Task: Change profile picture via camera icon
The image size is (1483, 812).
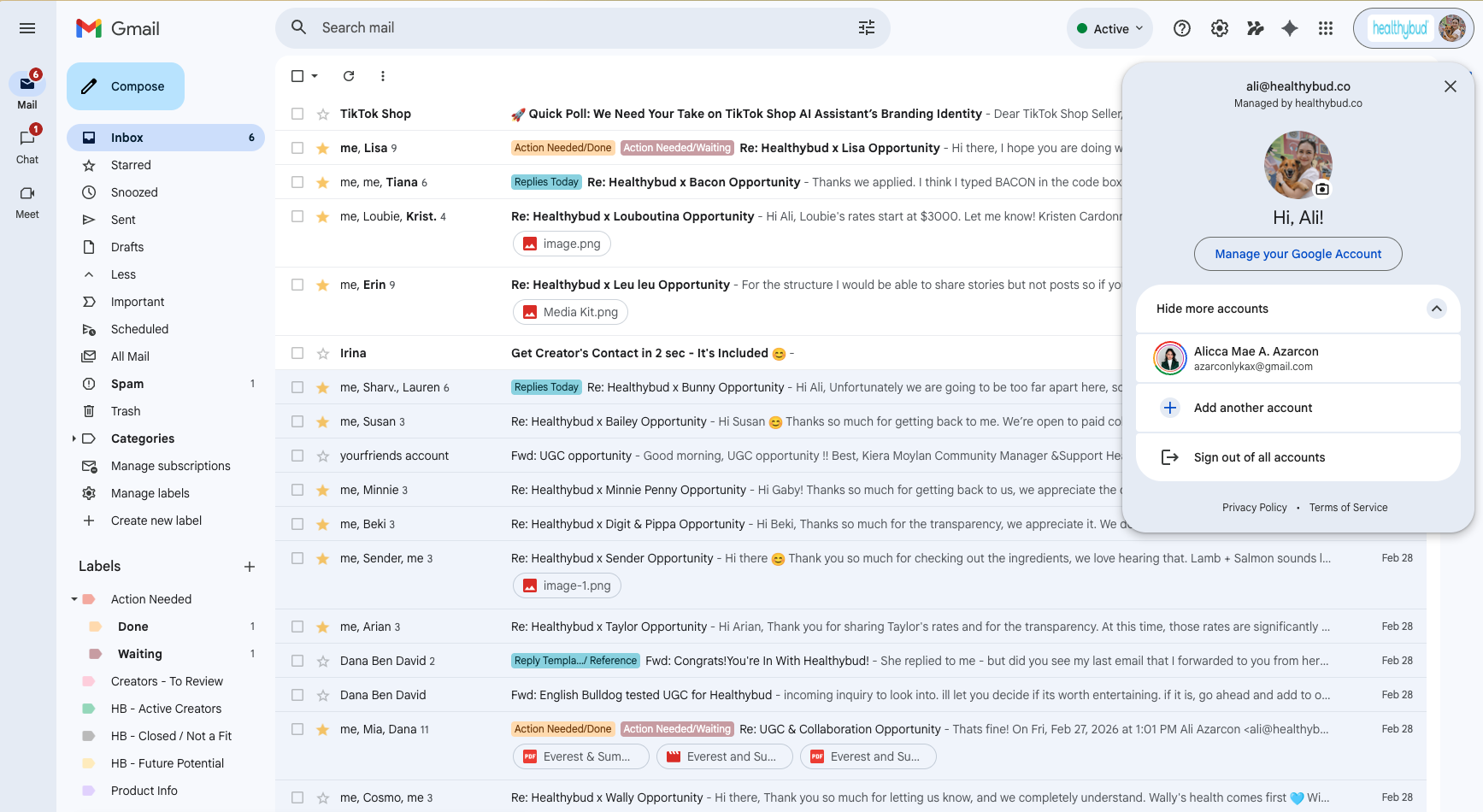Action: 1322,189
